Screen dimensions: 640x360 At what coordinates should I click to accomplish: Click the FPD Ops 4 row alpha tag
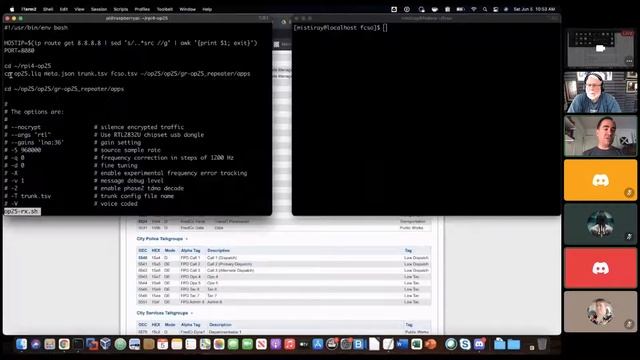(191, 277)
